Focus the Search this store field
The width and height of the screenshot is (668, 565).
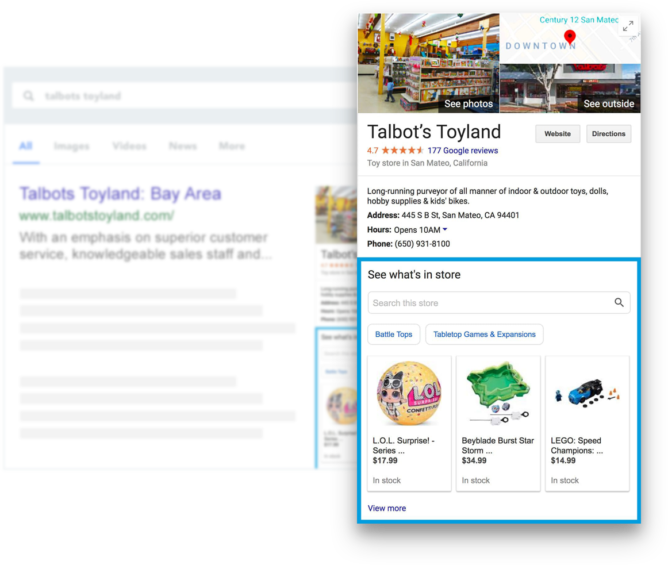click(x=499, y=303)
